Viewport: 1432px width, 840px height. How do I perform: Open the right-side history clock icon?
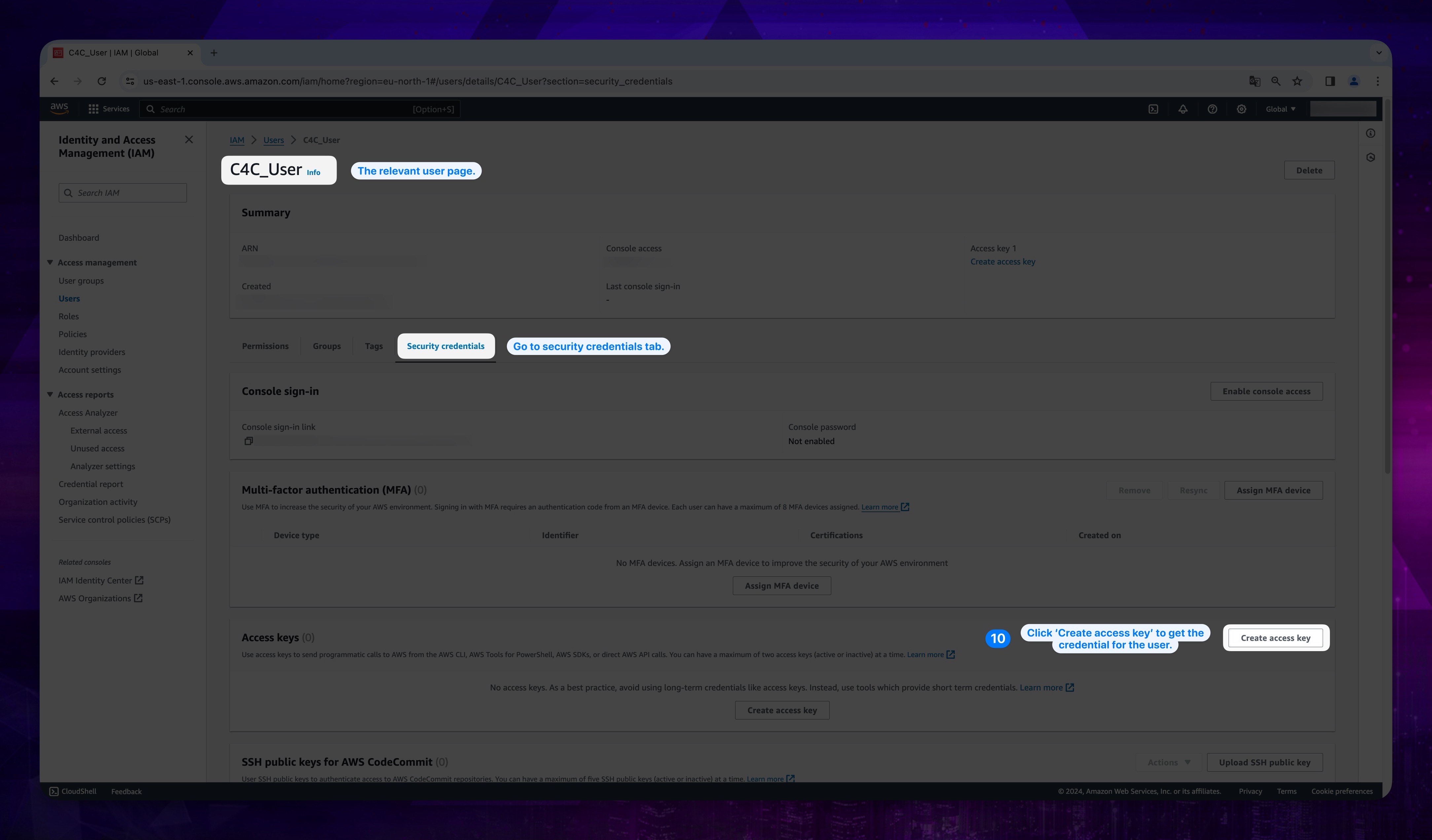tap(1371, 157)
